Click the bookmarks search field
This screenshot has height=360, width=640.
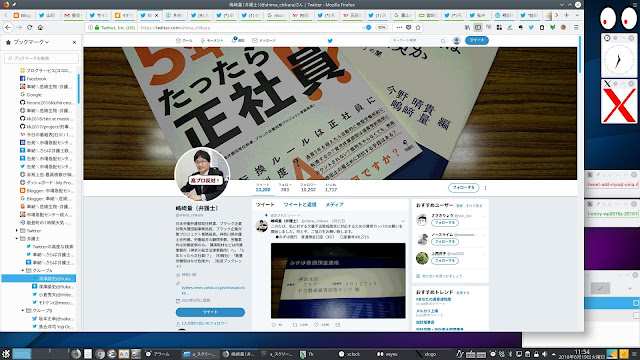41,58
